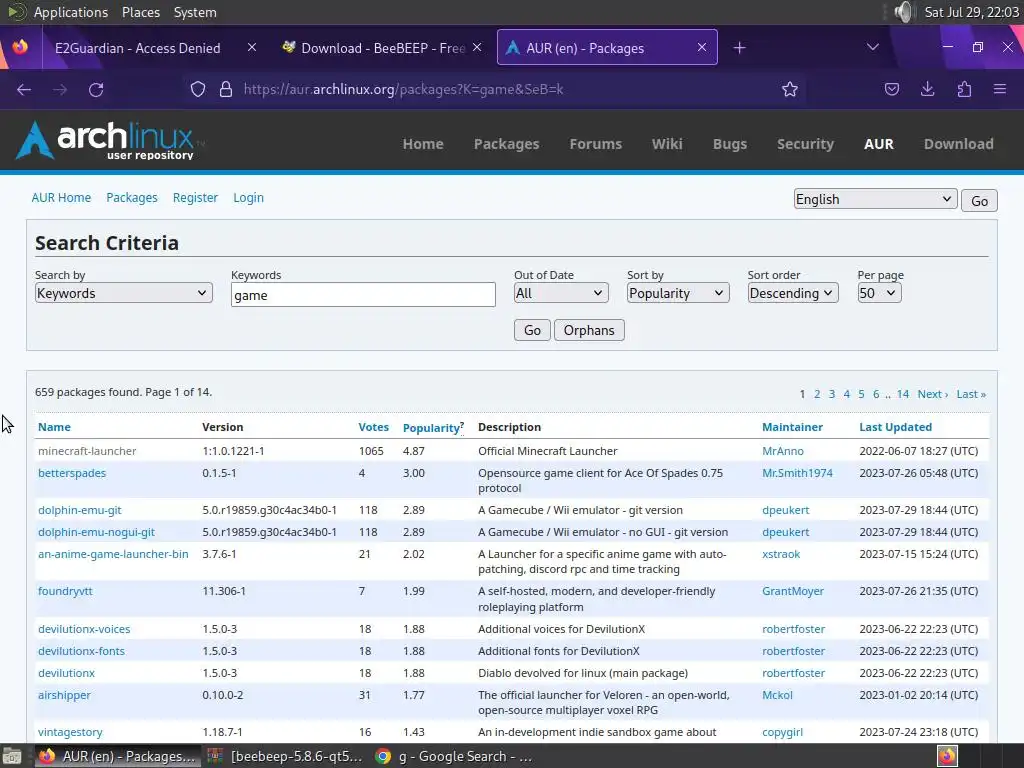Click the tracking protection shield icon
Screen dimensions: 1024x768
(x=197, y=89)
